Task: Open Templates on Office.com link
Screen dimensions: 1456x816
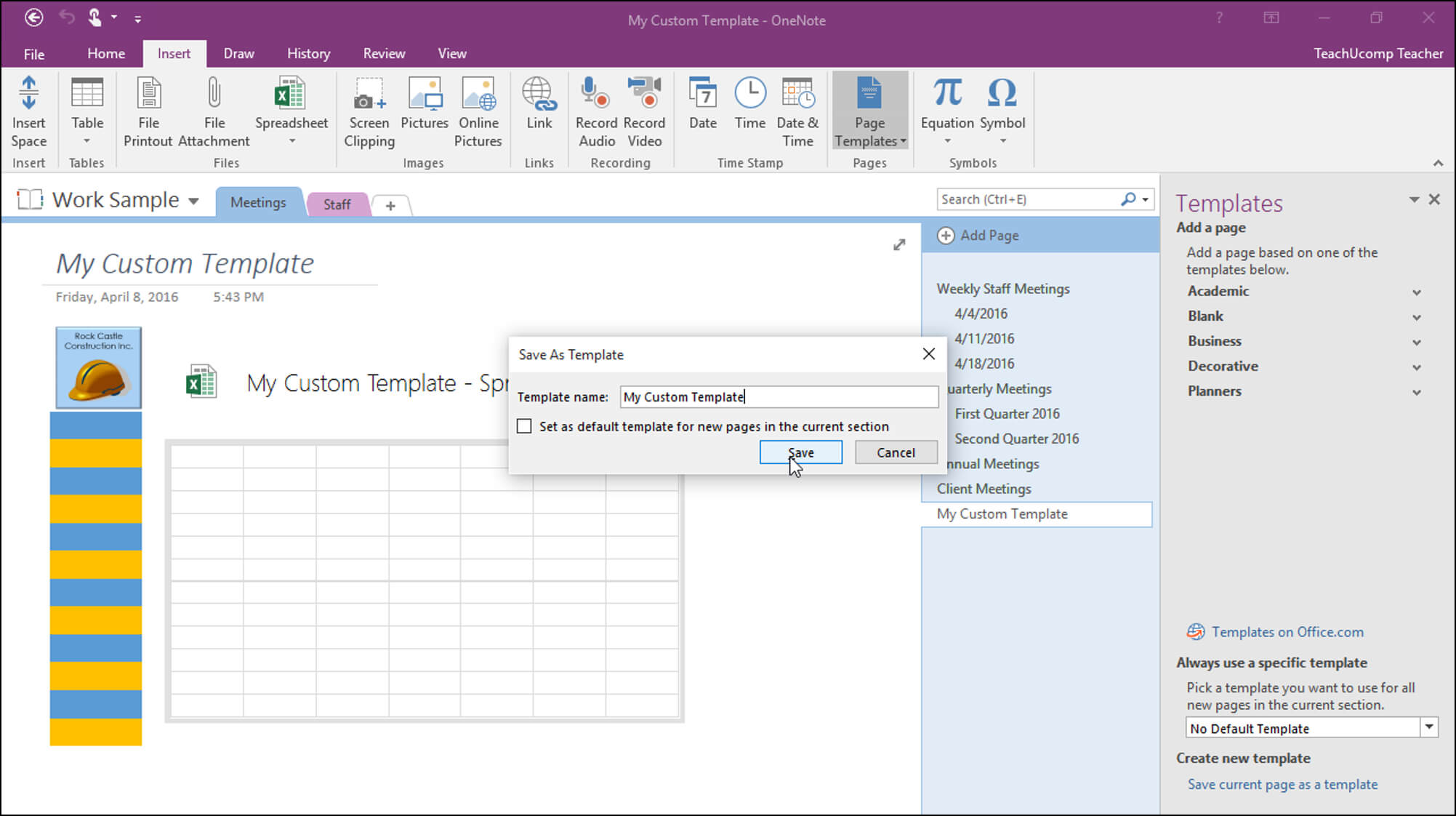Action: 1287,632
